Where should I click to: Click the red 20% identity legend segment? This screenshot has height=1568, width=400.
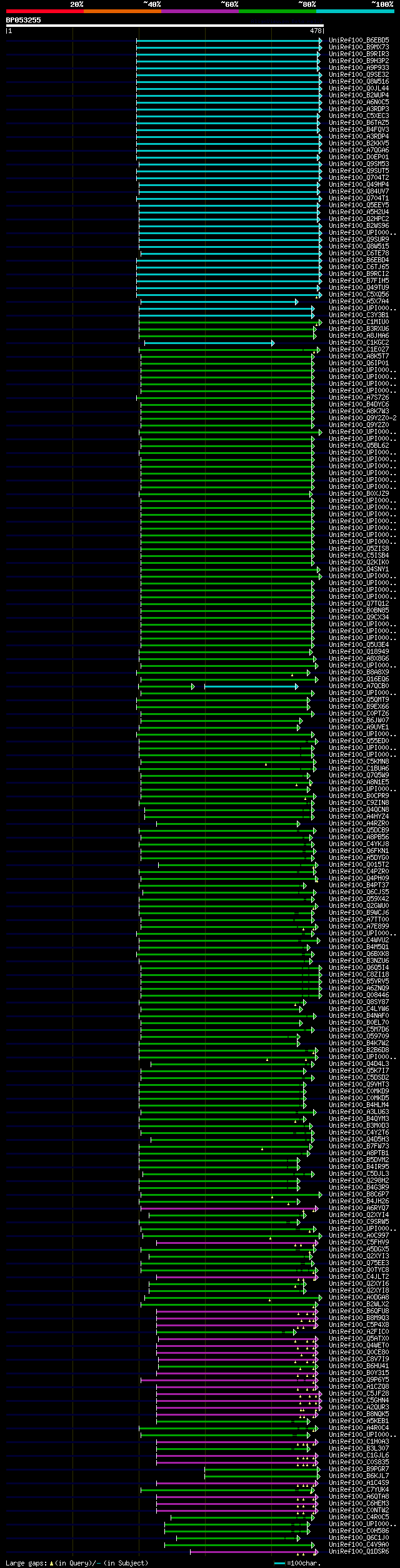(x=44, y=11)
